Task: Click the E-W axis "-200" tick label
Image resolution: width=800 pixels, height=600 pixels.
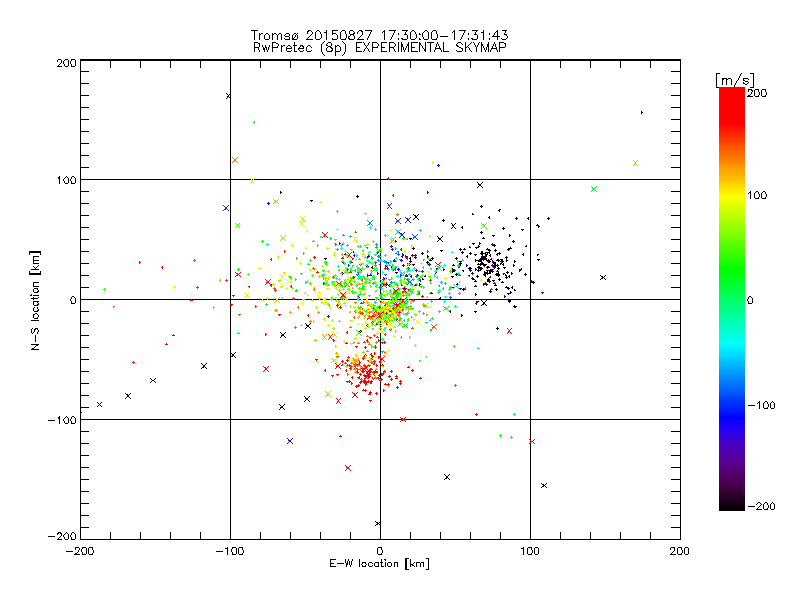Action: click(80, 551)
